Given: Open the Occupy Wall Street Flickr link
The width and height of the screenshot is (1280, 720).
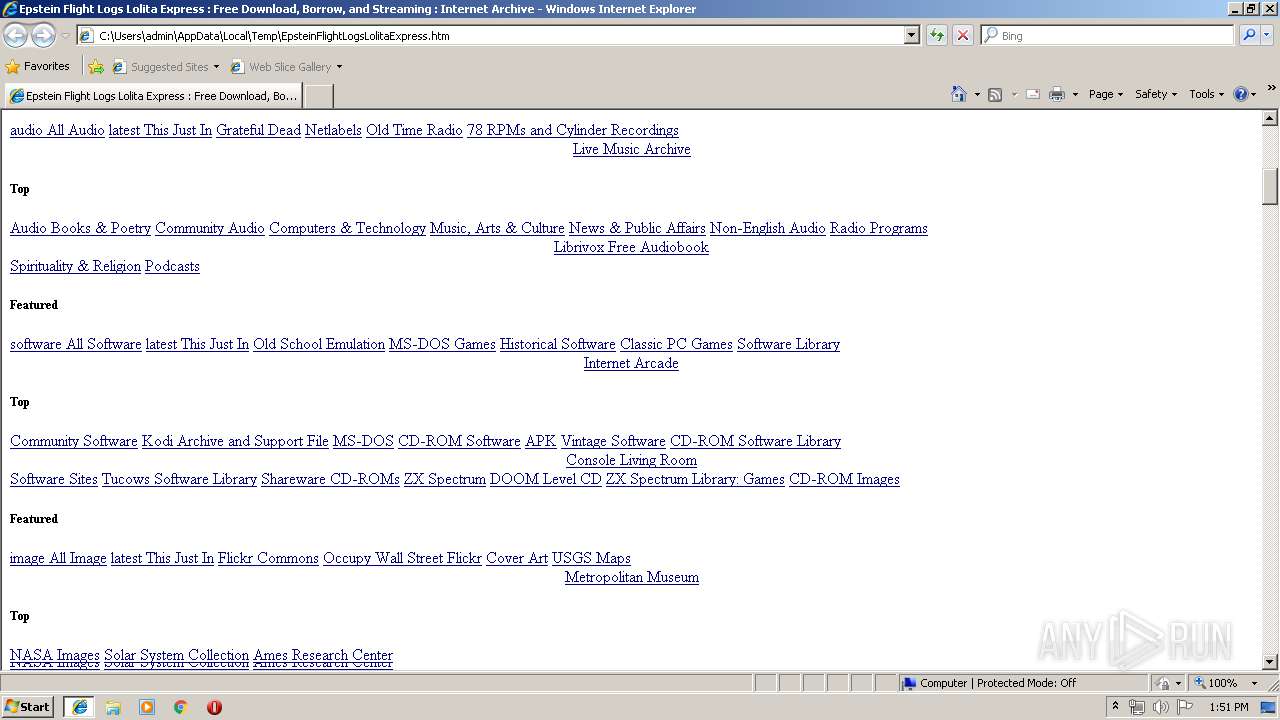Looking at the screenshot, I should point(402,558).
